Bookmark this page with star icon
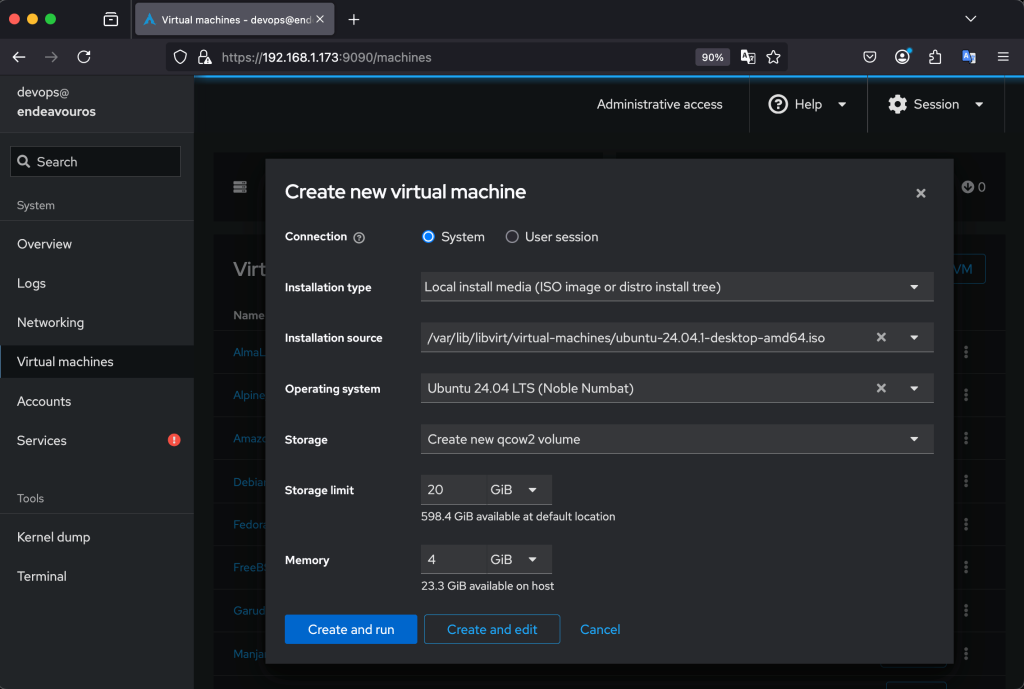 pyautogui.click(x=773, y=57)
